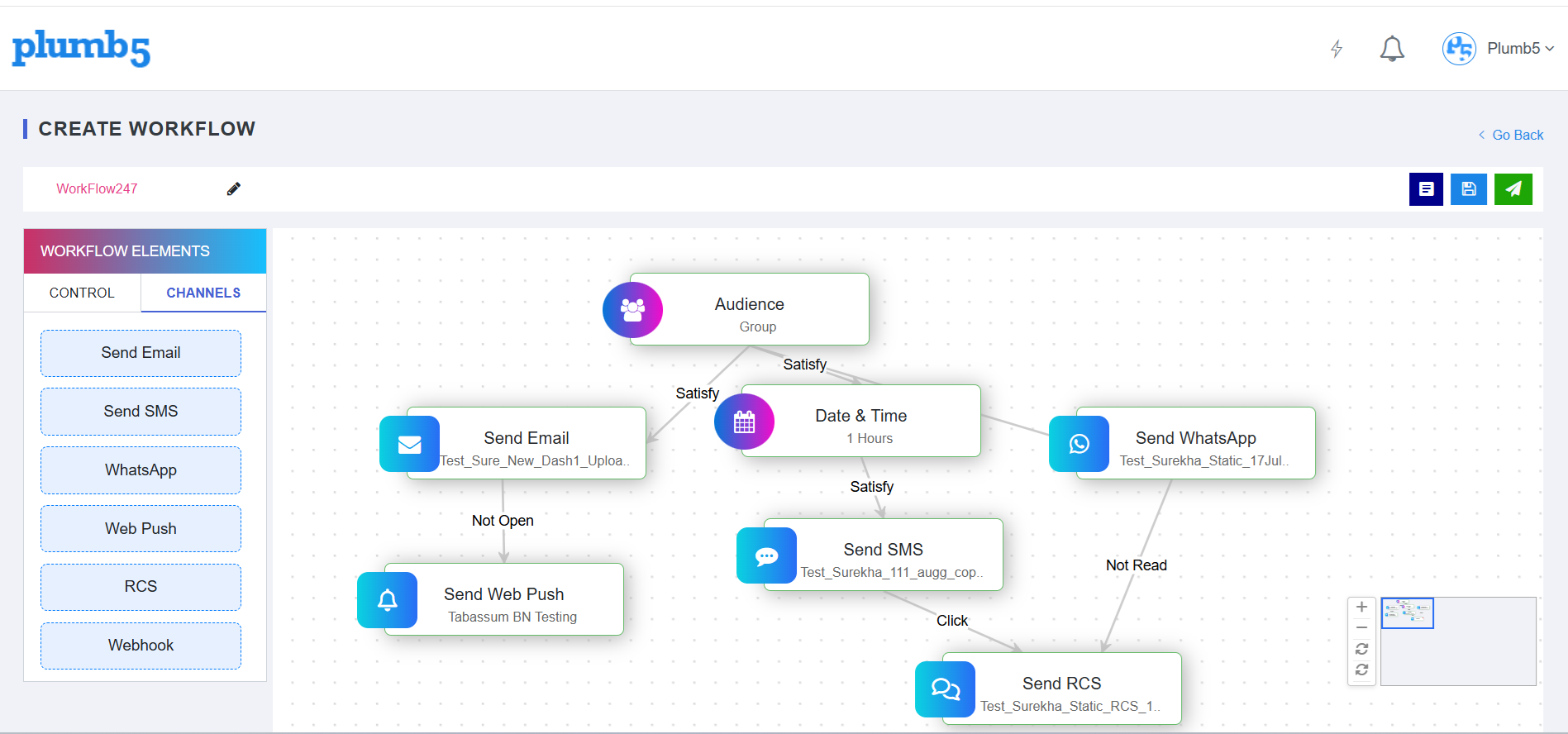The width and height of the screenshot is (1568, 734).
Task: Select the RCS channel element
Action: click(141, 587)
